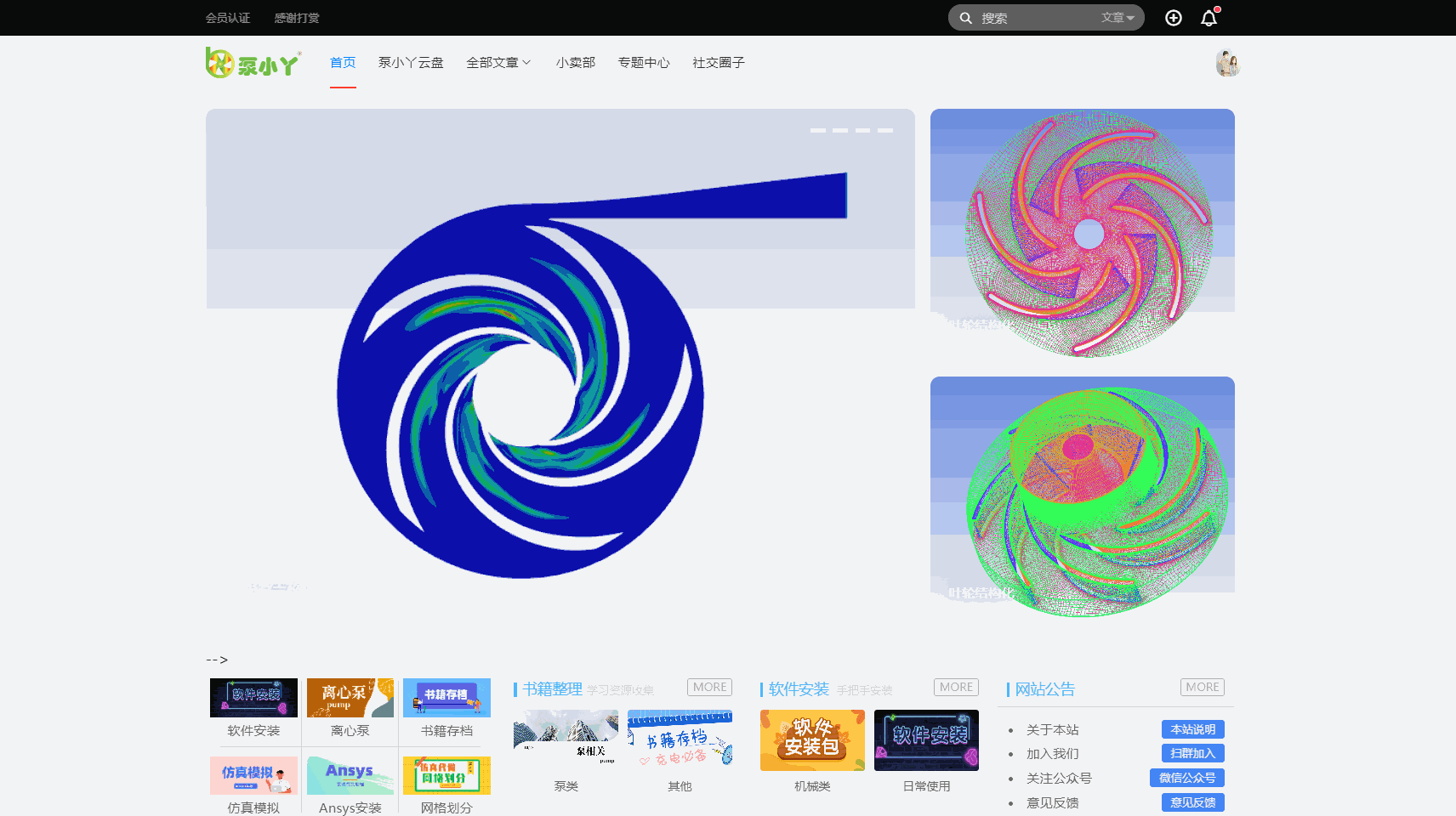Click the main pump simulation banner
Image resolution: width=1456 pixels, height=816 pixels.
560,357
